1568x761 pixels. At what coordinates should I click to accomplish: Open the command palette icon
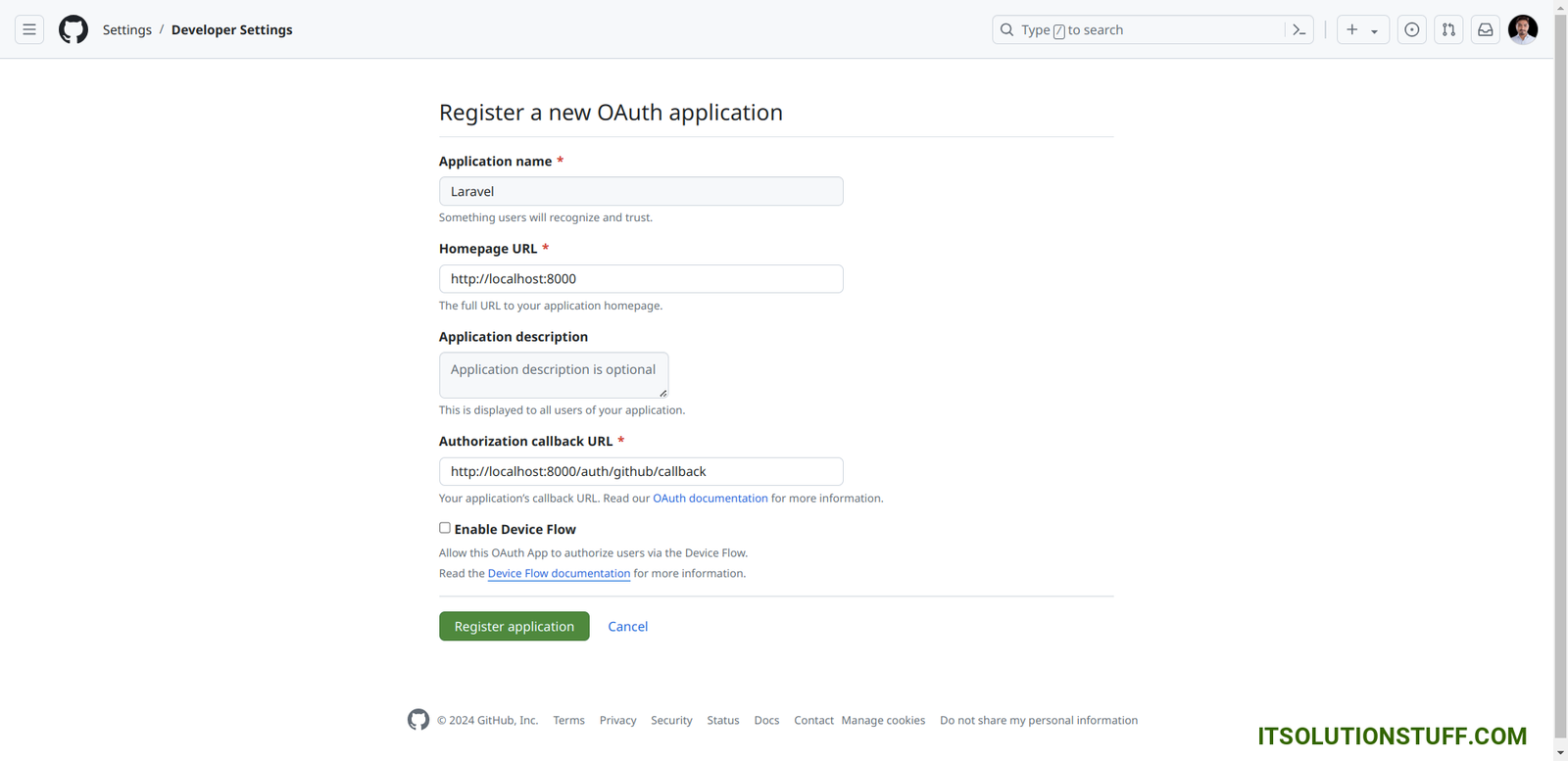(1299, 30)
